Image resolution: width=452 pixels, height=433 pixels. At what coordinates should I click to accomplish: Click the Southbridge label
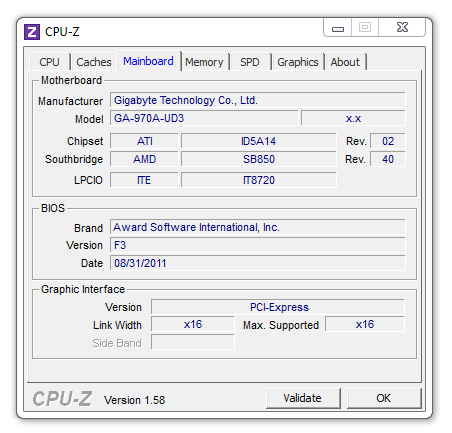(x=74, y=159)
